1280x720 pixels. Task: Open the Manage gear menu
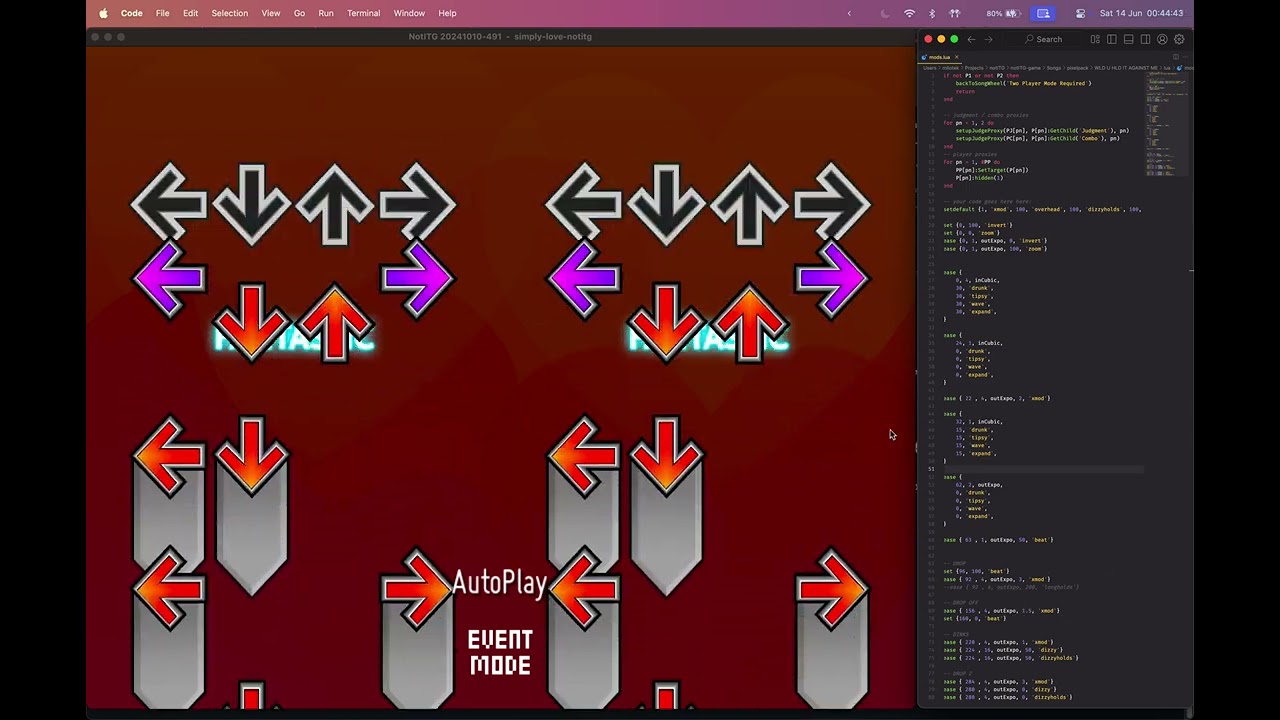(x=1179, y=39)
